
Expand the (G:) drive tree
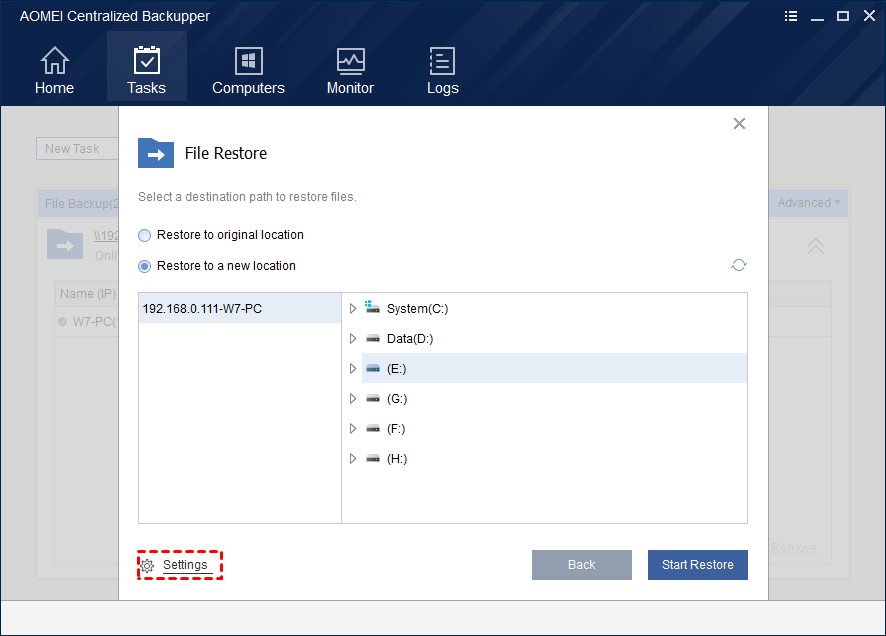point(353,398)
